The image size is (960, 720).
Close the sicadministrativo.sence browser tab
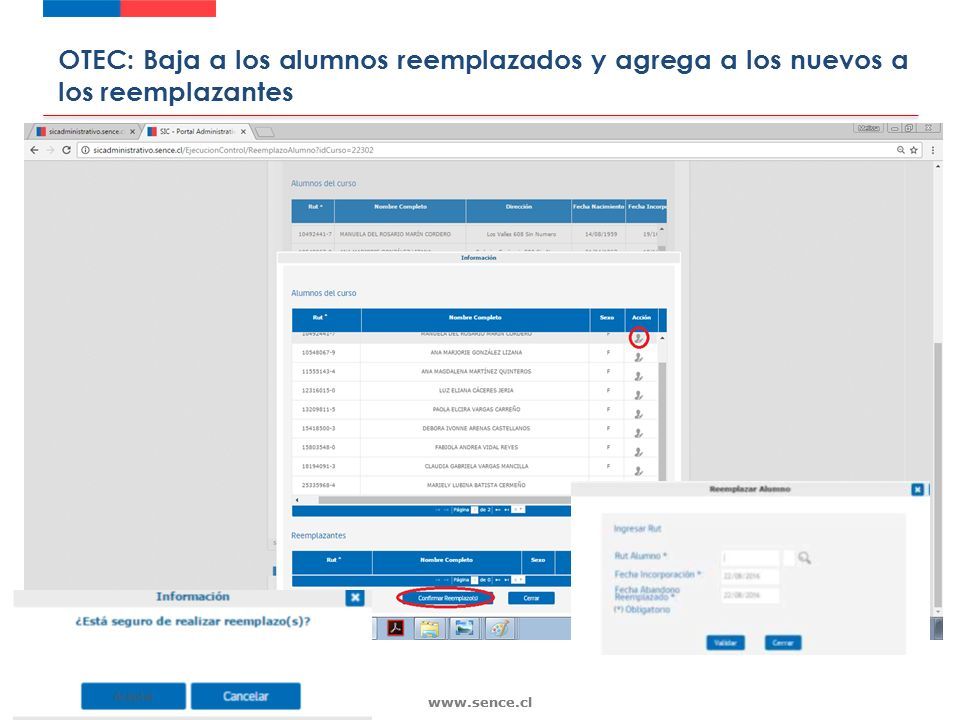click(132, 132)
